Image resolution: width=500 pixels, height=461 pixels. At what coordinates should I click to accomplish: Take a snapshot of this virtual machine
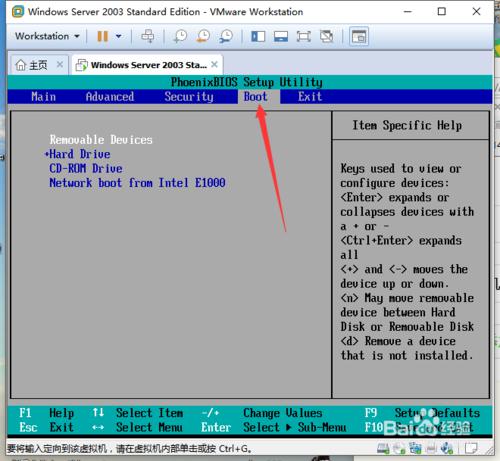[x=180, y=36]
